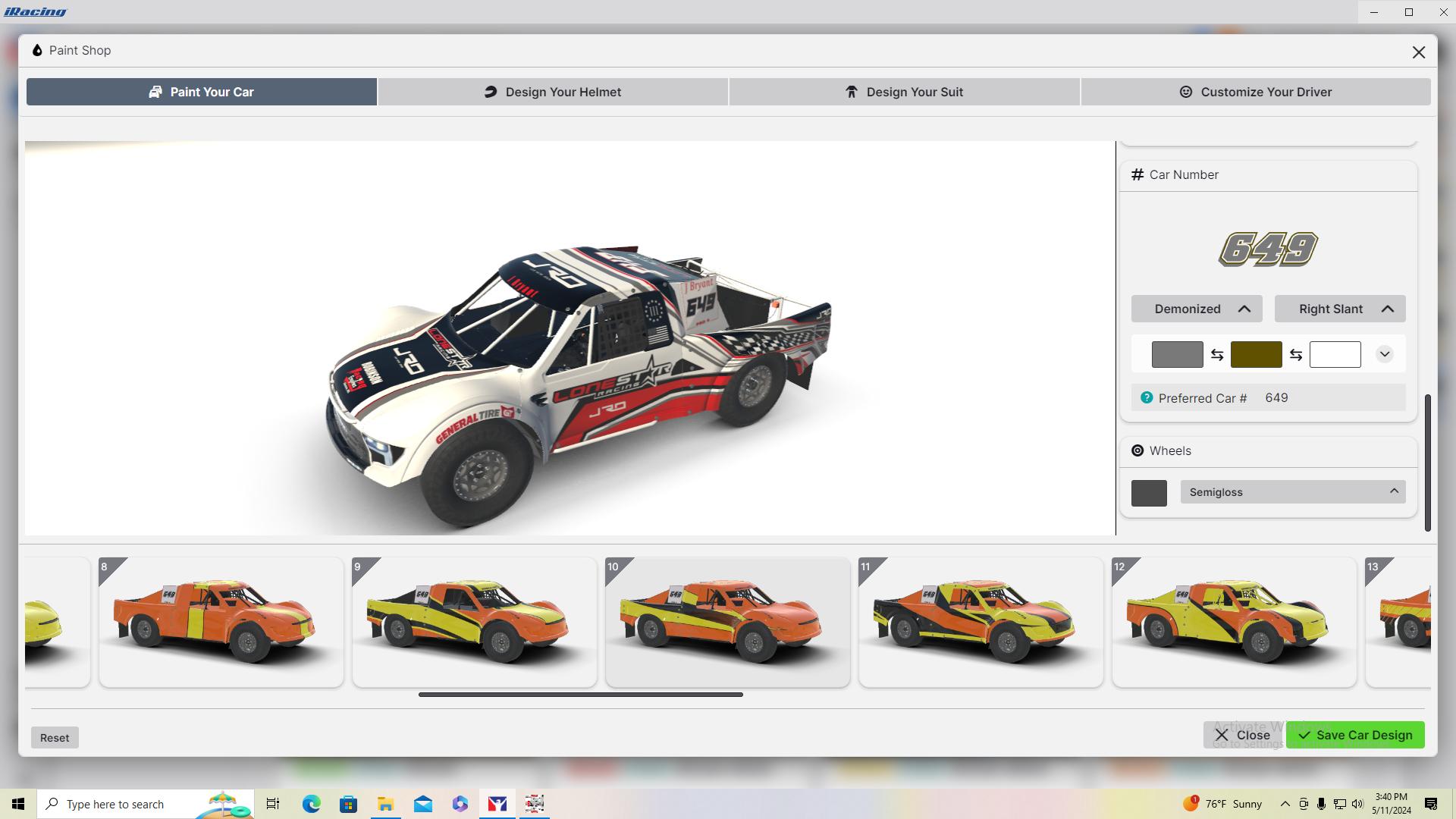
Task: Open Microsoft Edge from the taskbar
Action: pyautogui.click(x=310, y=804)
